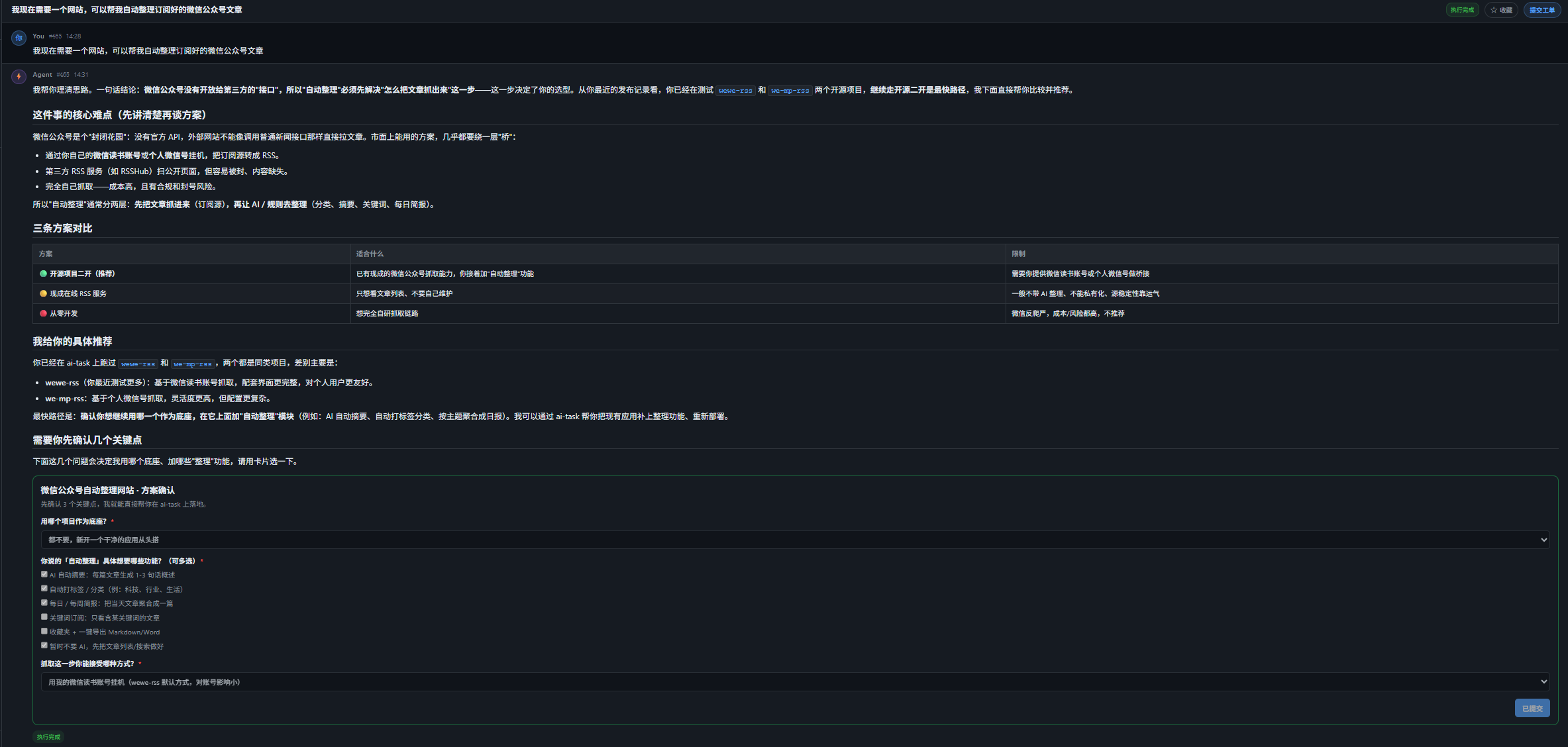Click the 执行完成 badge below the form card
Image resolution: width=1568 pixels, height=747 pixels.
pos(48,737)
